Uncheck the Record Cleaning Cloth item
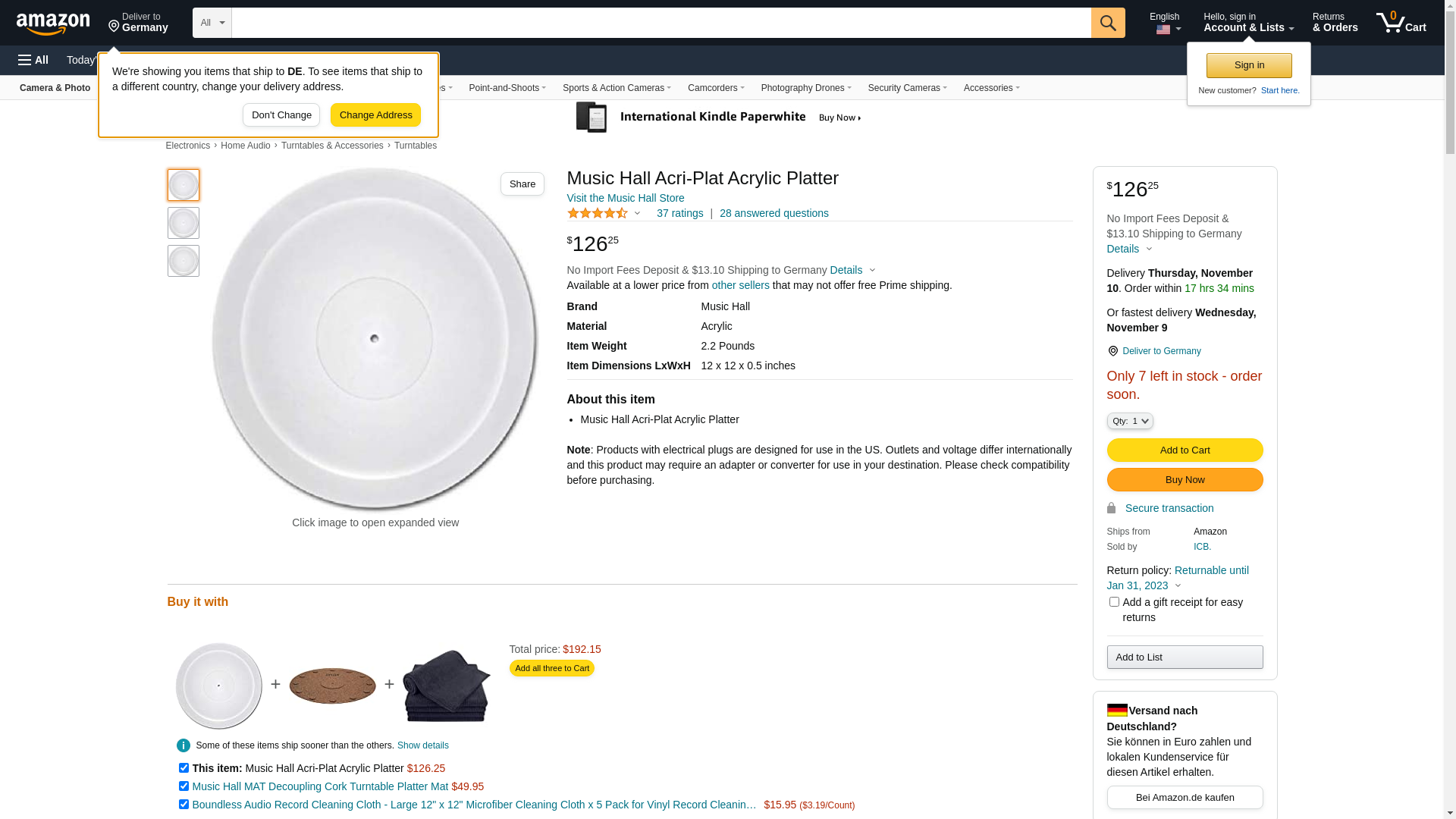1456x819 pixels. pyautogui.click(x=184, y=805)
